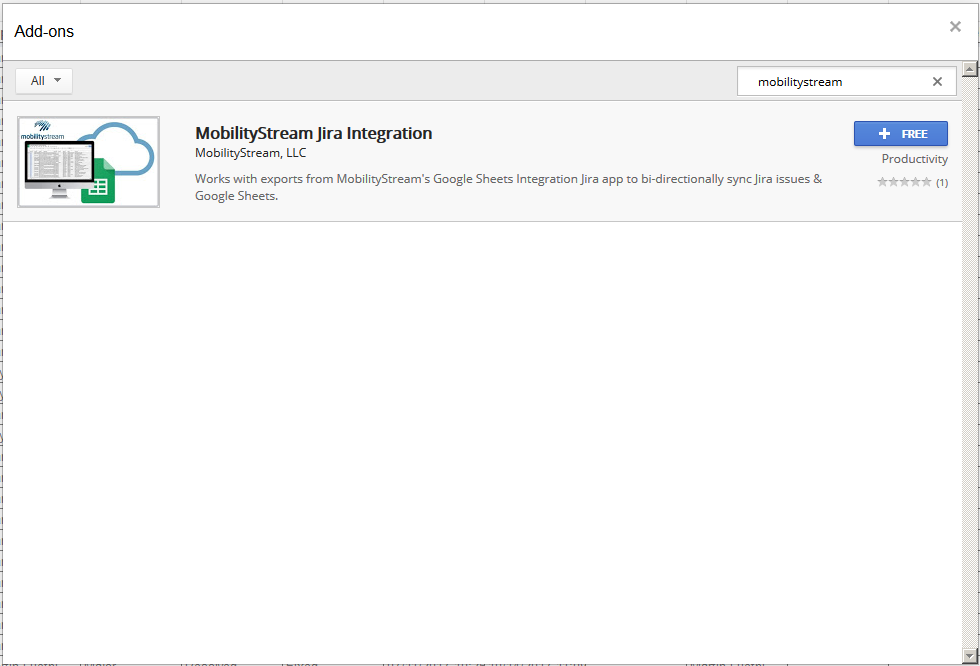This screenshot has width=980, height=666.
Task: Click the plus icon on FREE button
Action: click(x=883, y=134)
